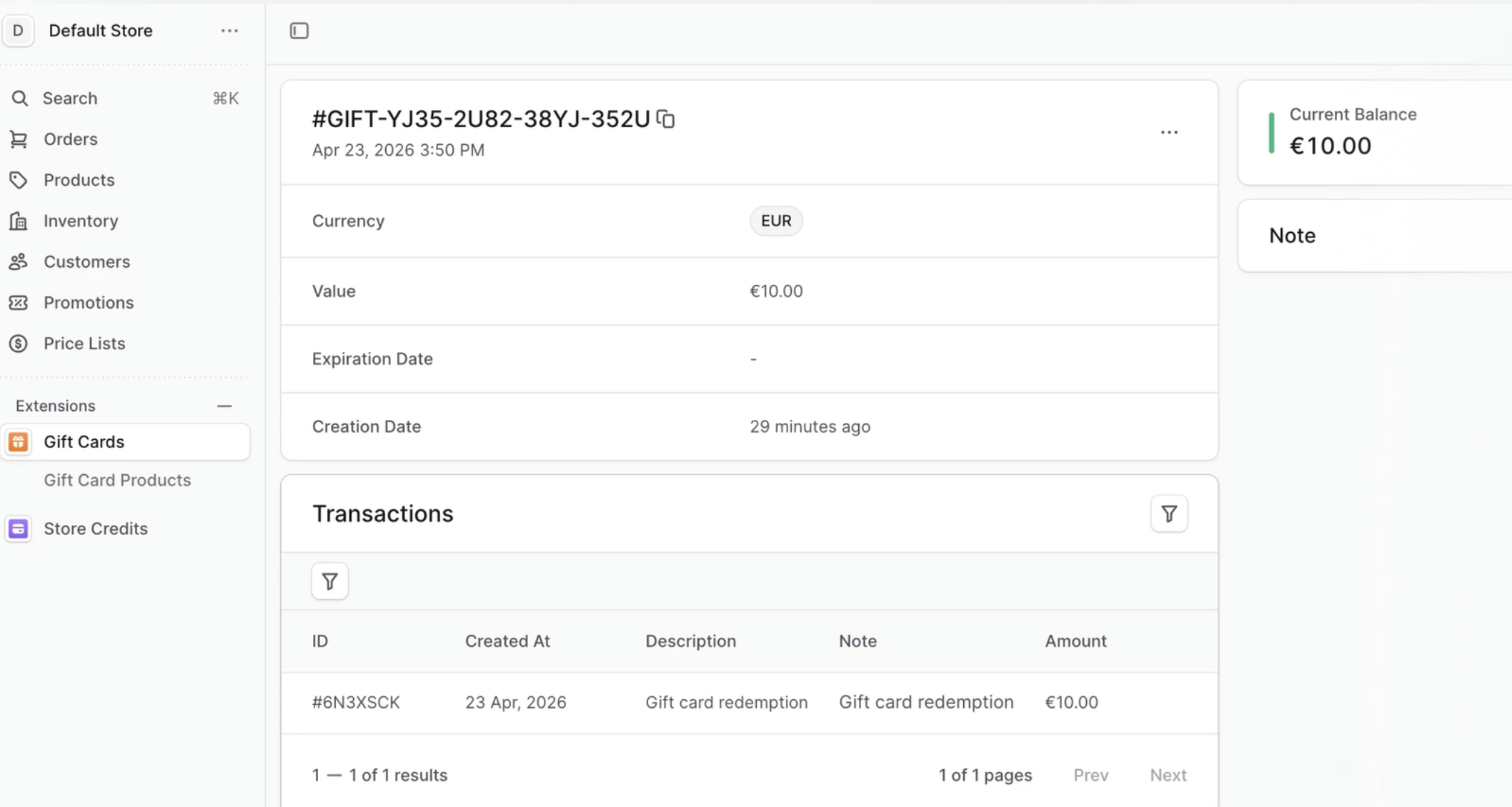Click transaction amount €10.00 cell

point(1071,703)
